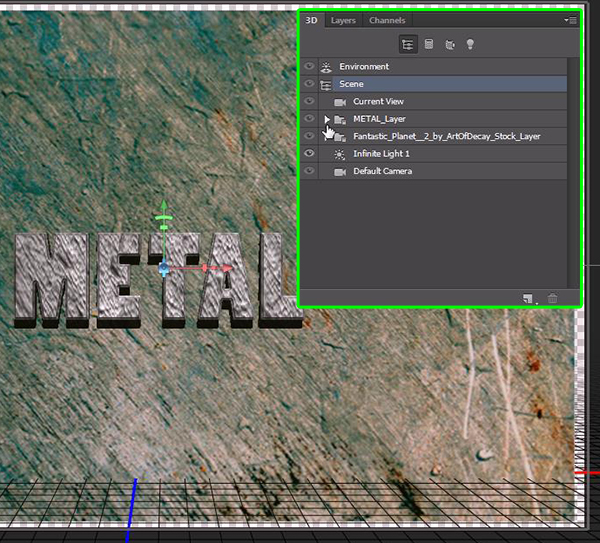Image resolution: width=600 pixels, height=543 pixels.
Task: Select Infinite Light 1 in the list
Action: (x=381, y=153)
